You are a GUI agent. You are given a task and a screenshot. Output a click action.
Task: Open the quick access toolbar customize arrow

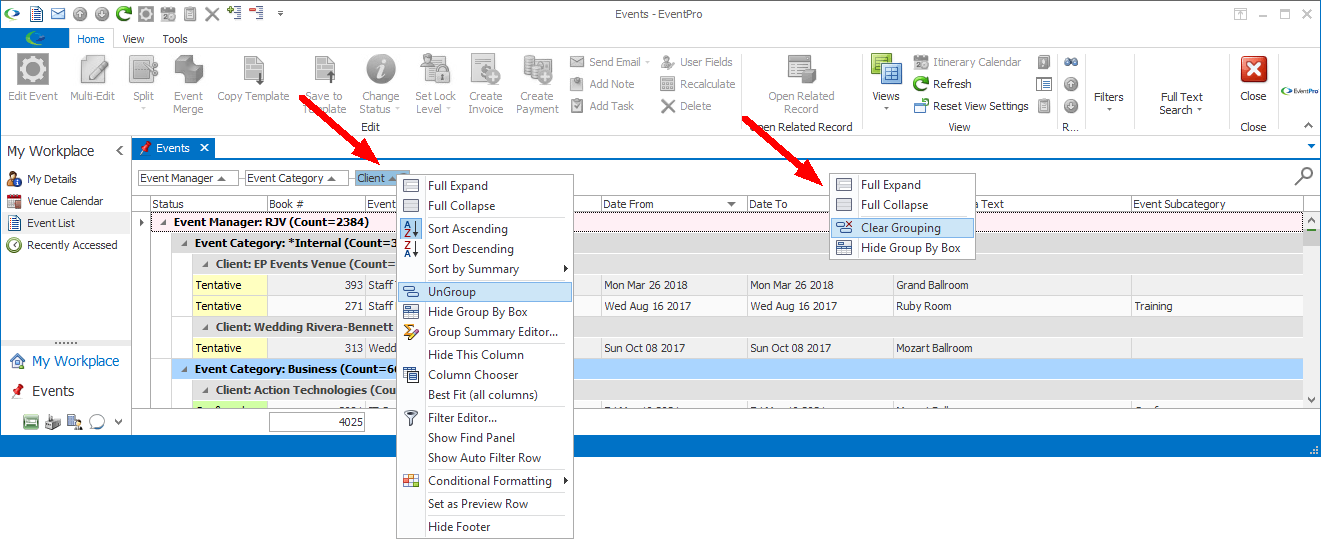click(x=280, y=14)
